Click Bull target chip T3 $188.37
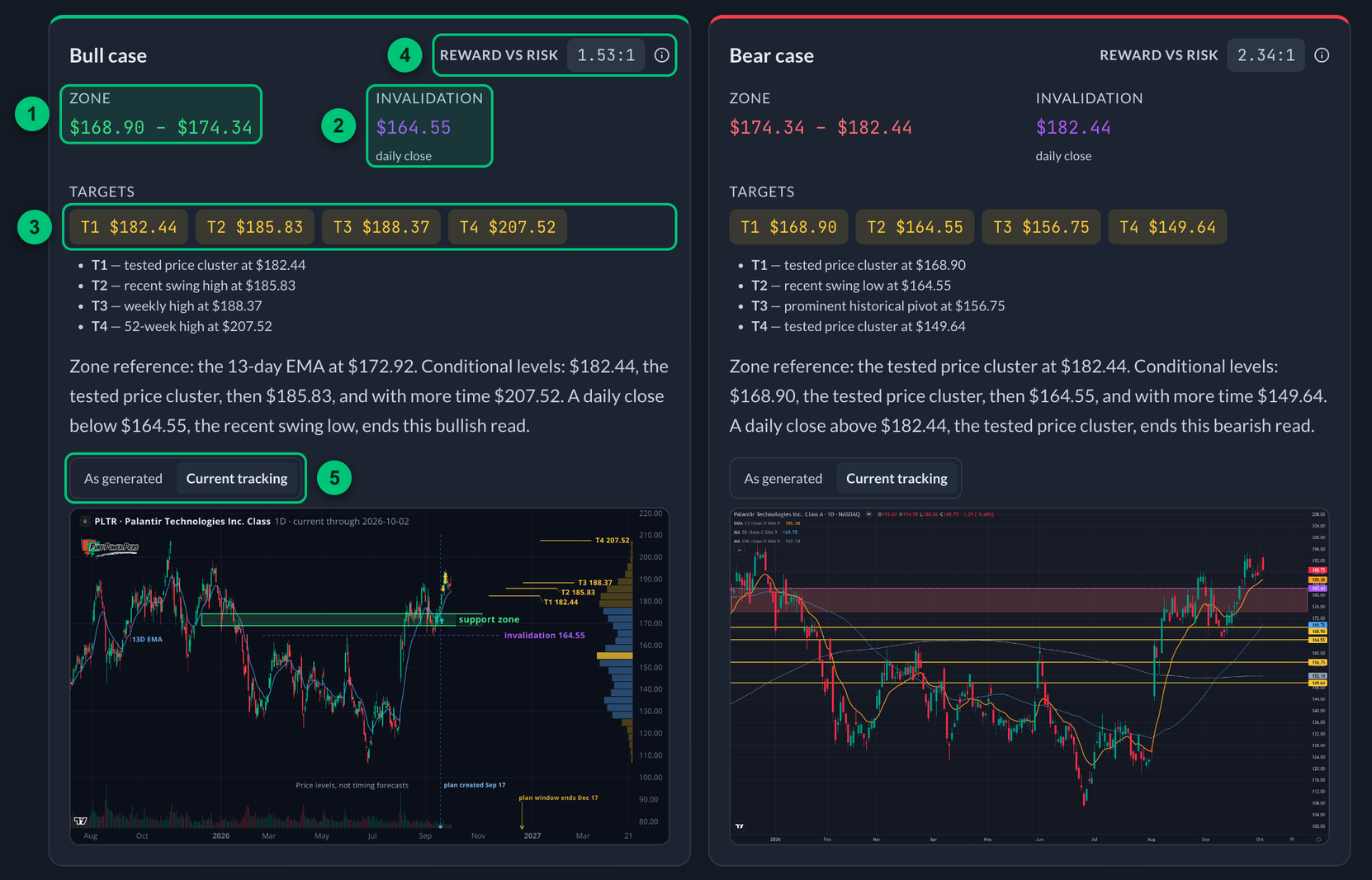The height and width of the screenshot is (880, 1372). click(x=381, y=227)
